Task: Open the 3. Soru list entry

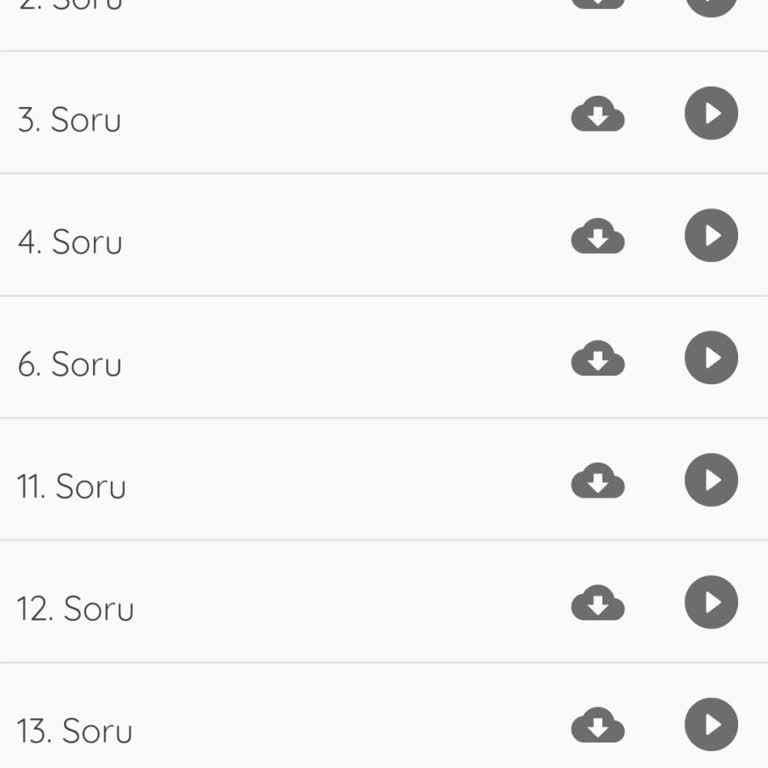Action: (70, 120)
